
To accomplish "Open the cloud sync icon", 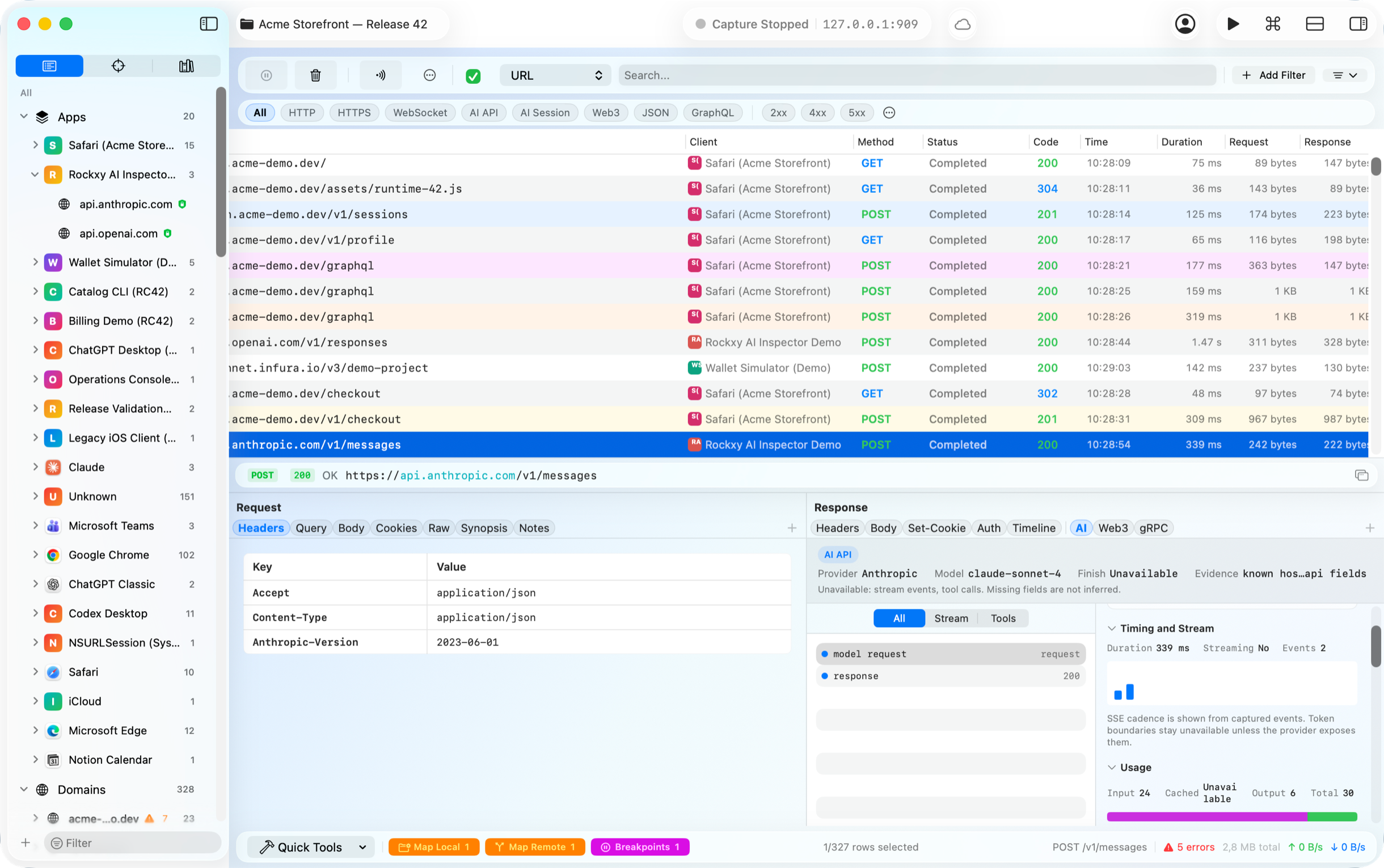I will (963, 24).
